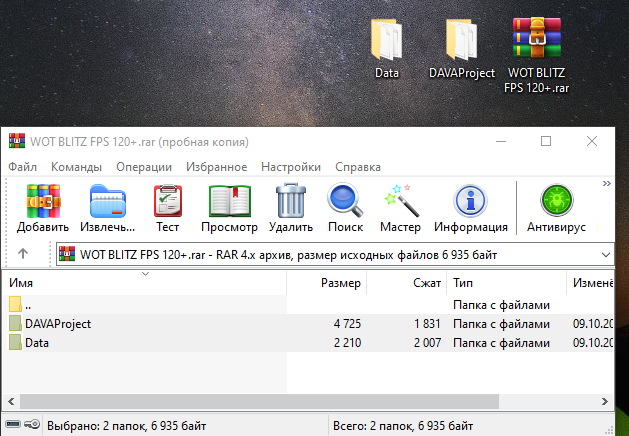Click the Извлечь (Extract) toolbar icon
The height and width of the screenshot is (436, 629).
pos(108,201)
